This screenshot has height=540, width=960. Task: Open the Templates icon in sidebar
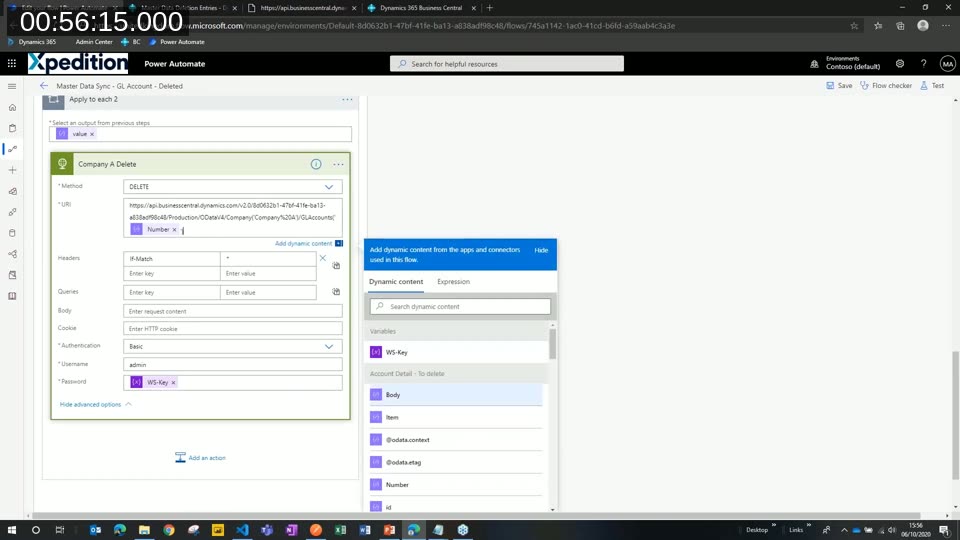click(x=12, y=192)
